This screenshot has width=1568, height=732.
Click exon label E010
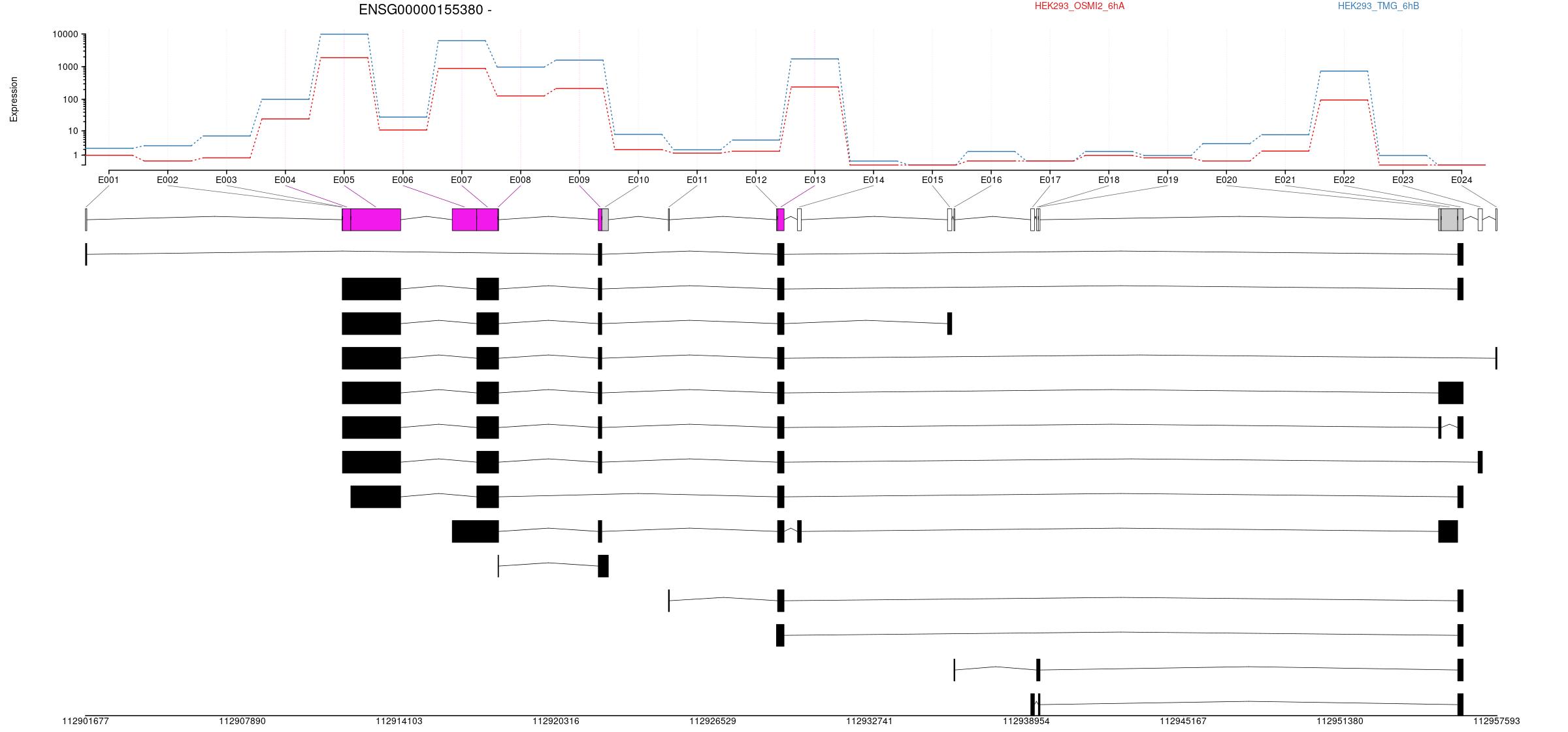point(638,180)
